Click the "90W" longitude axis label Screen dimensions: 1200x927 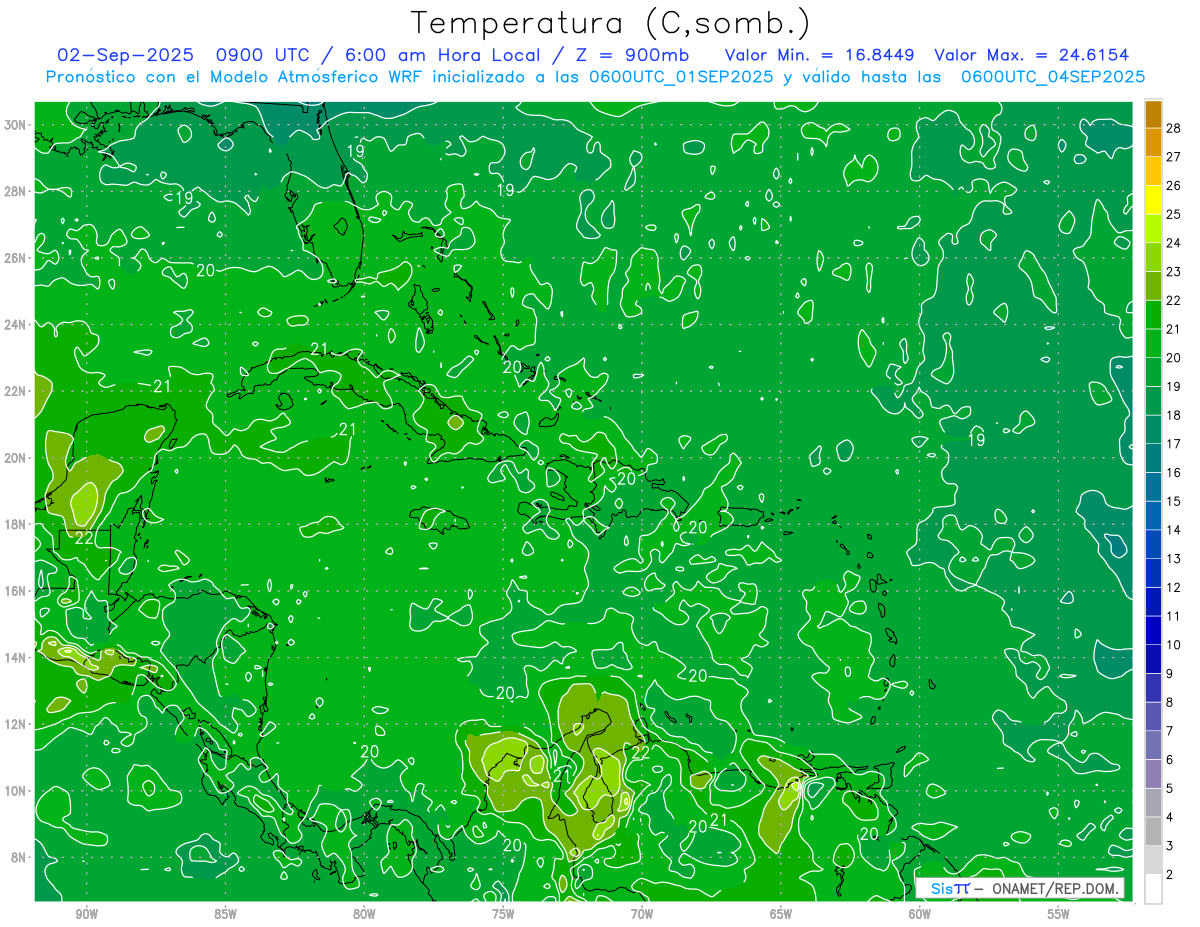tap(87, 913)
